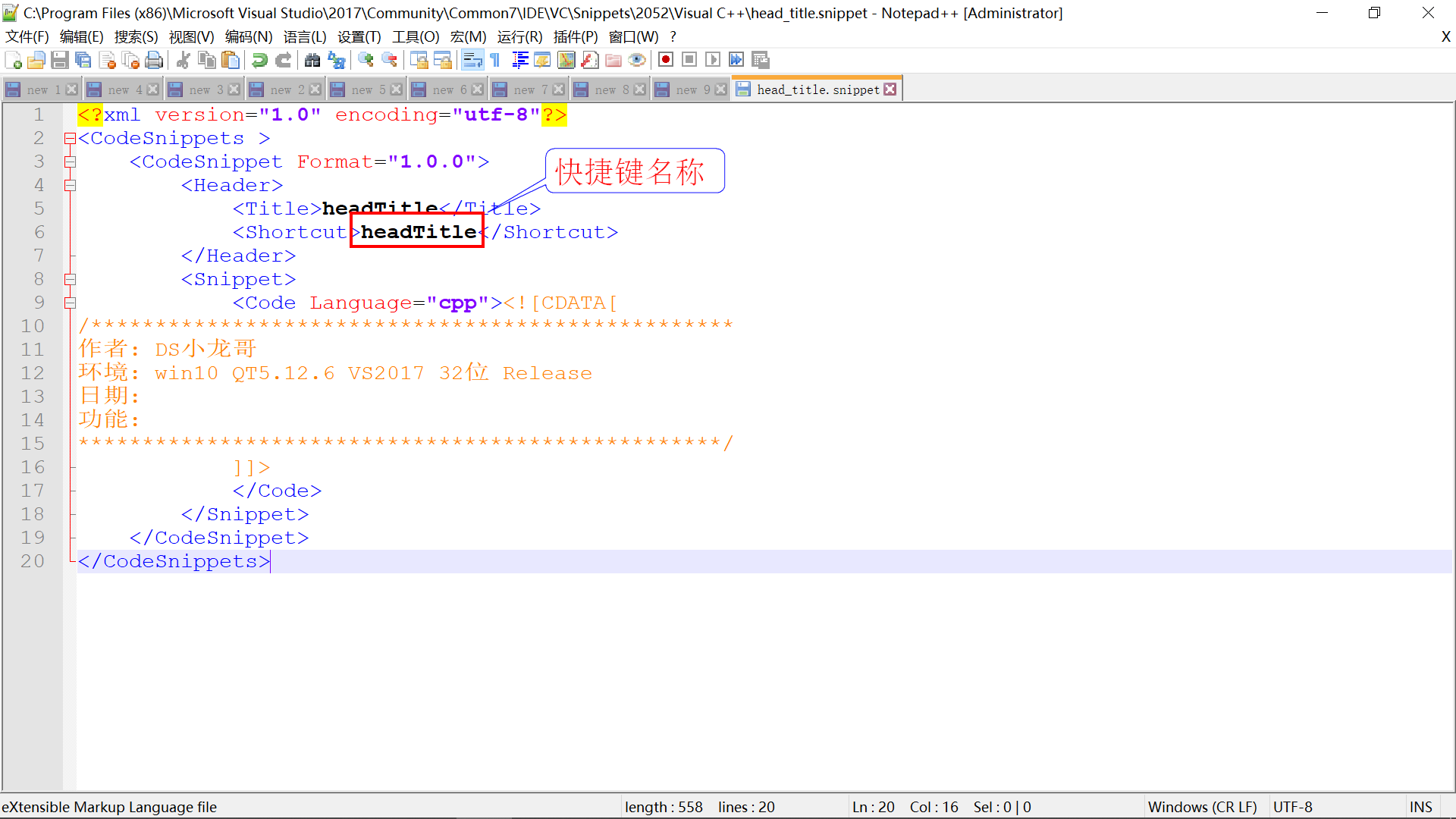
Task: Click the Save All toolbar icon
Action: point(83,60)
